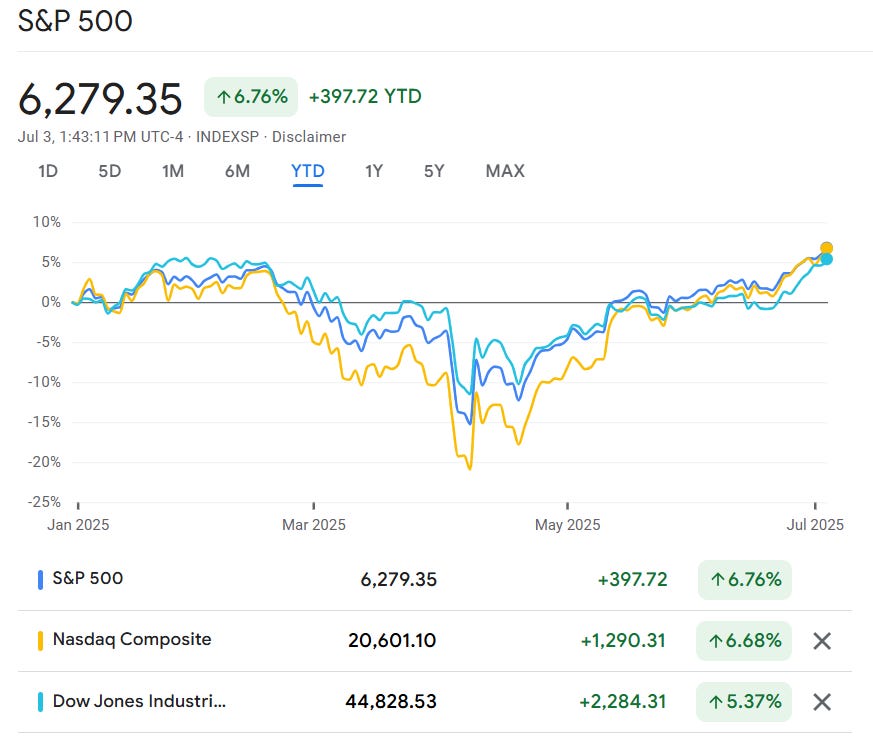The image size is (873, 749).
Task: Click the yellow Nasdaq Composite color marker
Action: pos(40,641)
